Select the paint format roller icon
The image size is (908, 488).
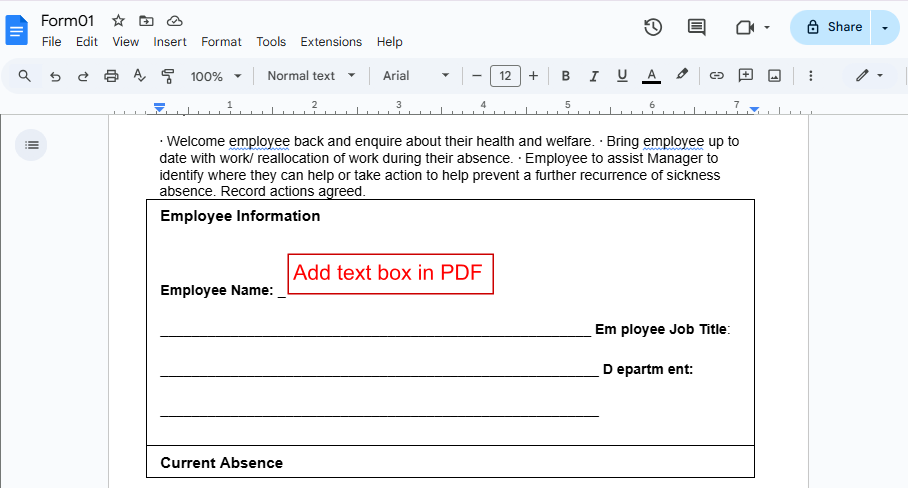point(167,76)
